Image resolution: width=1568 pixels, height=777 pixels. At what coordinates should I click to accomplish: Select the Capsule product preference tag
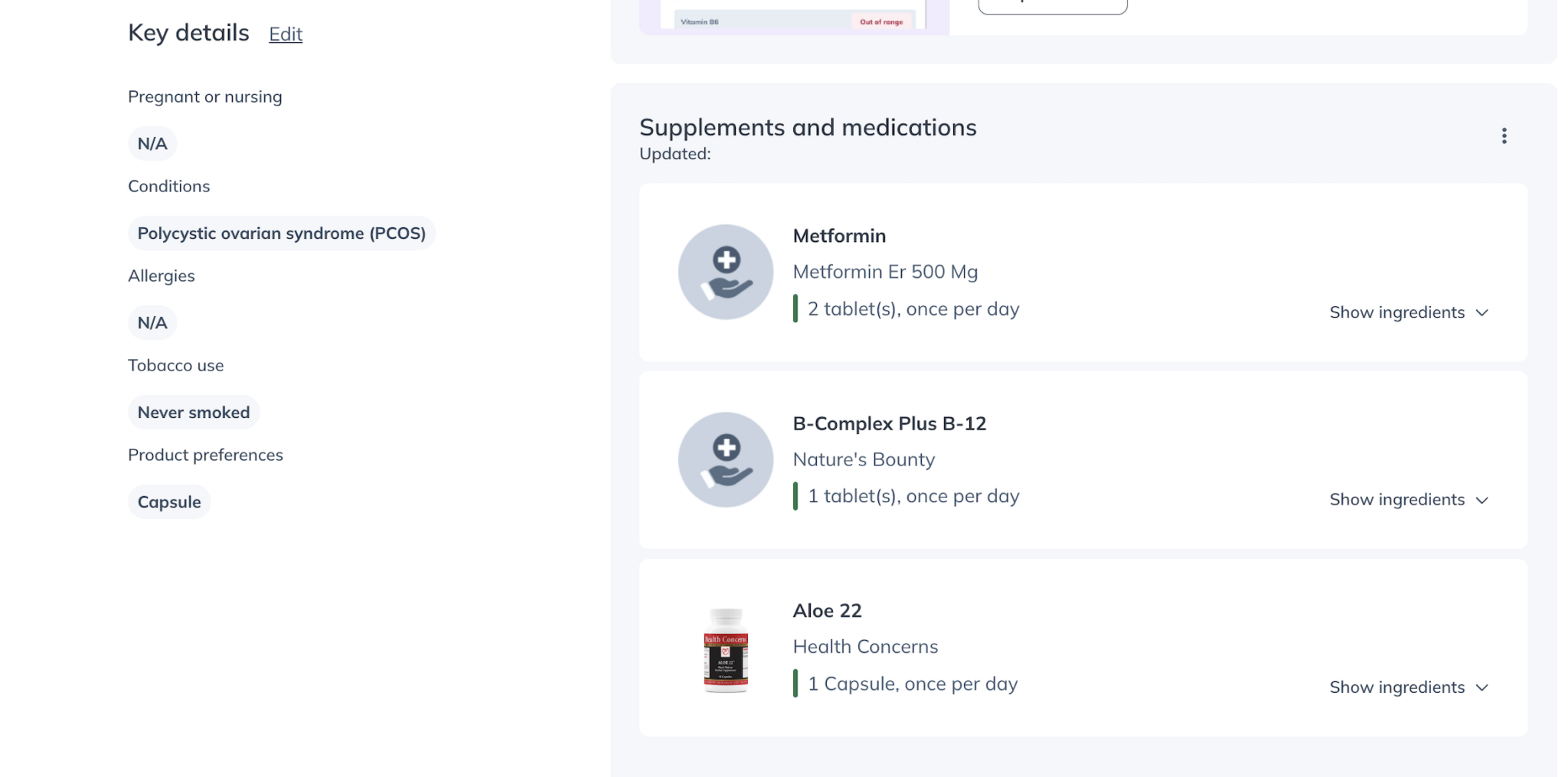(x=169, y=501)
